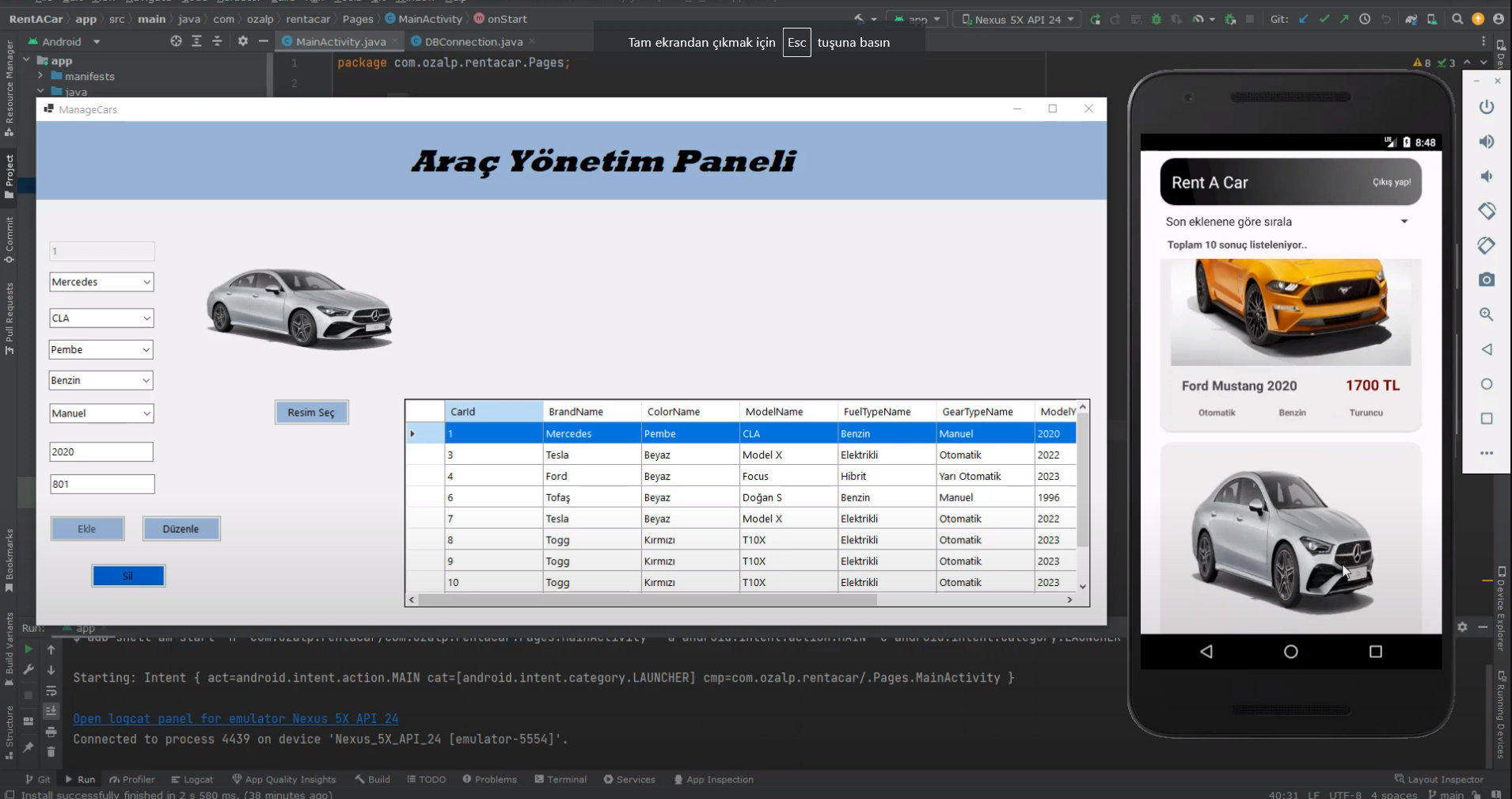Switch to the DBConnection.java tab
The width and height of the screenshot is (1512, 799).
[473, 41]
